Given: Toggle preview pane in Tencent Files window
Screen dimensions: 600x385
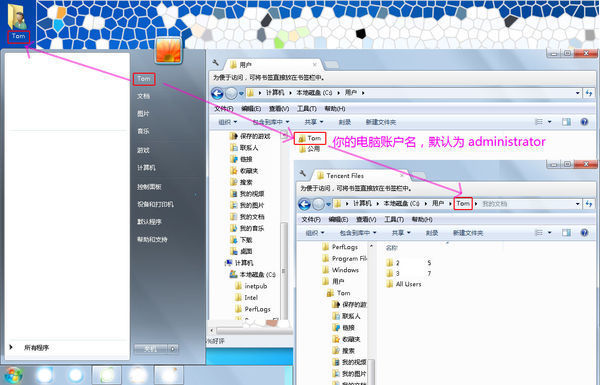Looking at the screenshot, I should click(566, 233).
